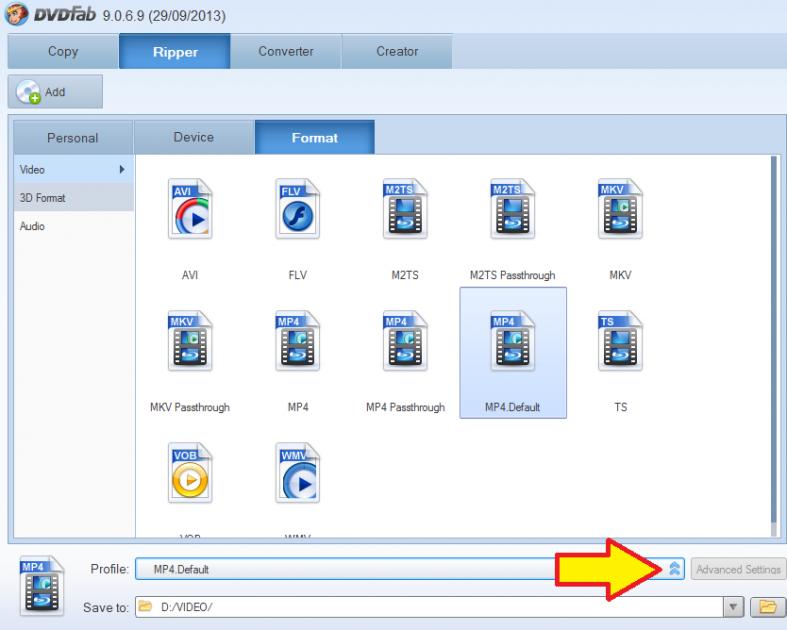
Task: Choose the MKV format icon
Action: click(620, 208)
